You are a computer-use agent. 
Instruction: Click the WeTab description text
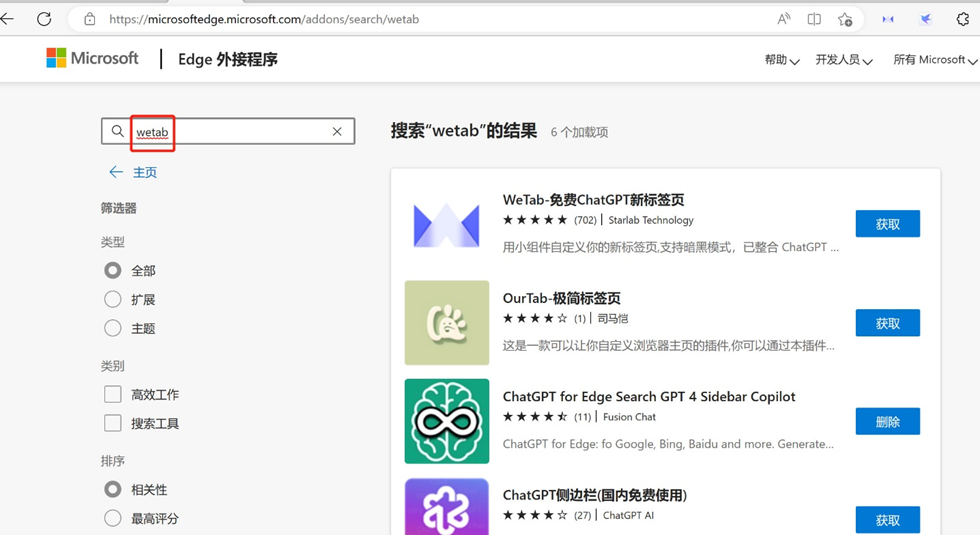coord(671,248)
